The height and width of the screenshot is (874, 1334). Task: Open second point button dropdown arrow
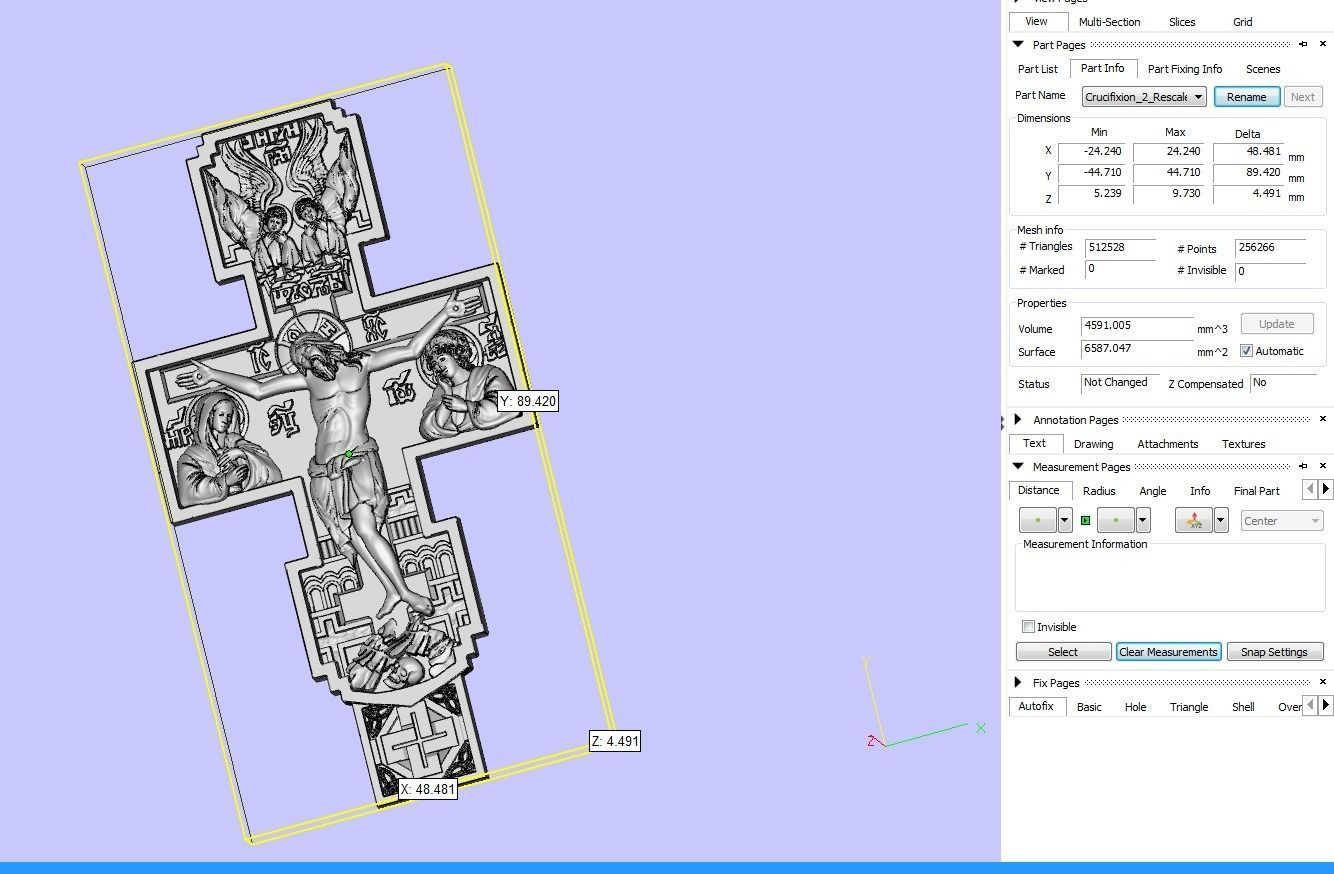(x=1143, y=520)
